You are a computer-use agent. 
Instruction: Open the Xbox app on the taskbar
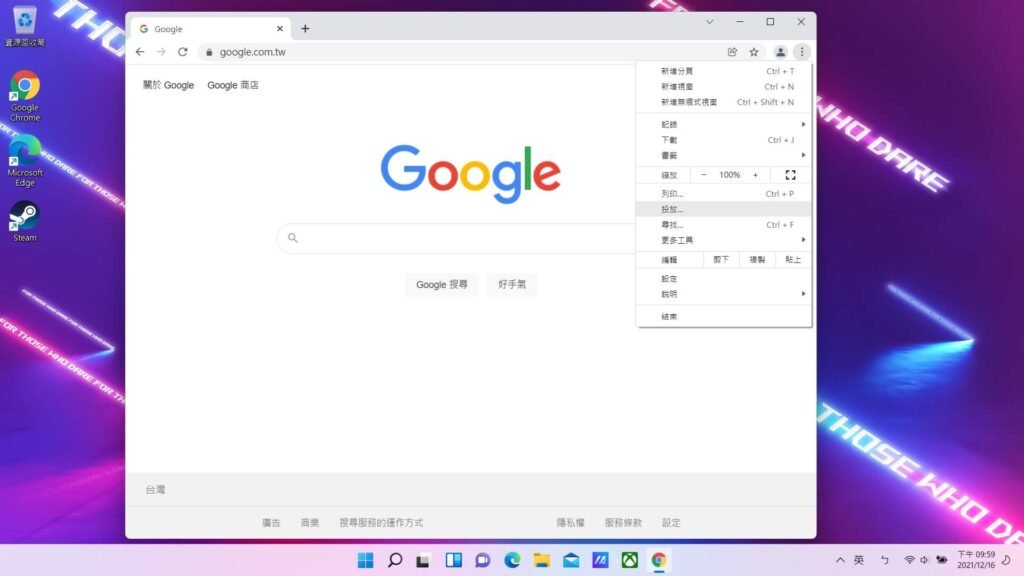pos(630,560)
